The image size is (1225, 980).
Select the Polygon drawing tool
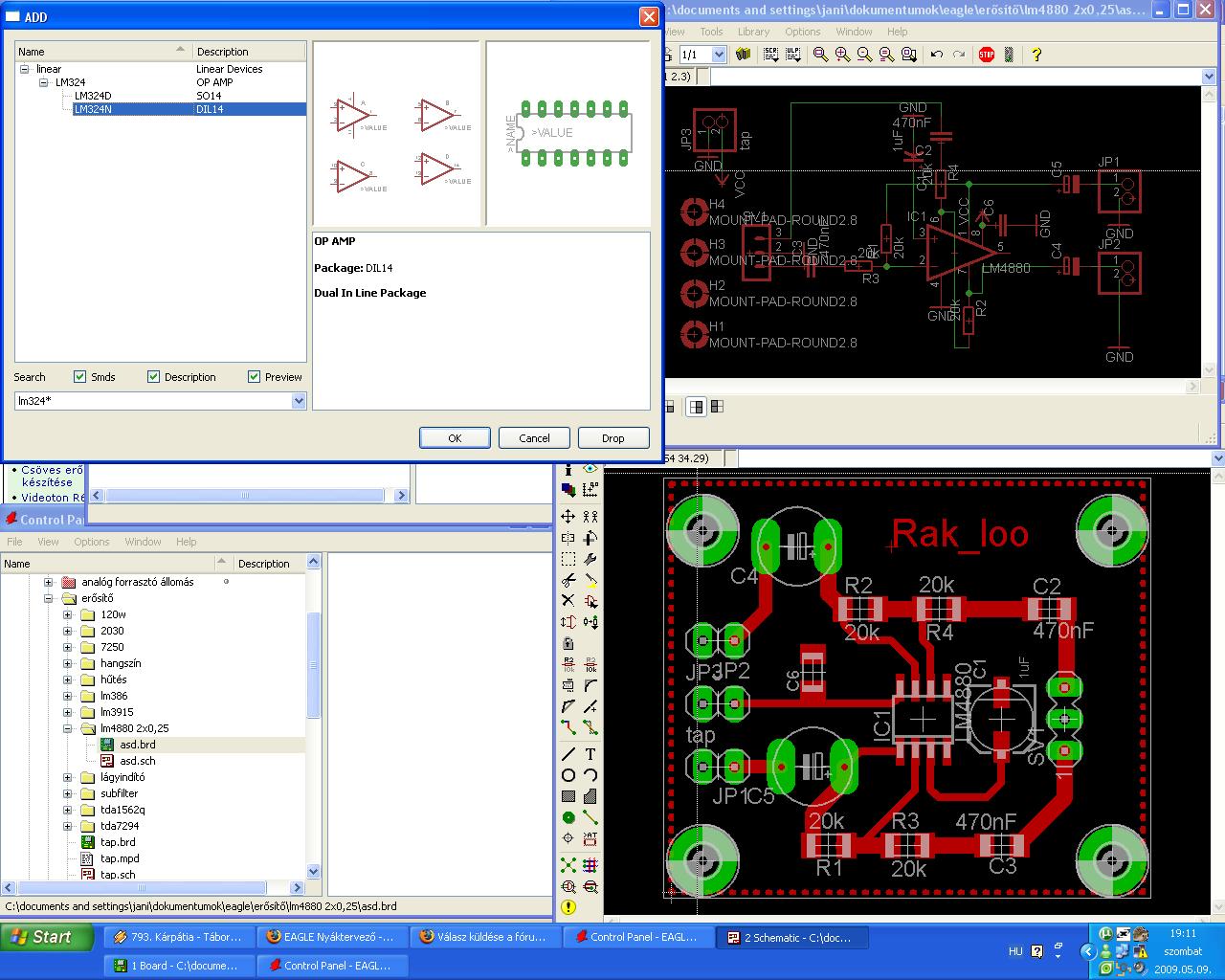pyautogui.click(x=590, y=796)
